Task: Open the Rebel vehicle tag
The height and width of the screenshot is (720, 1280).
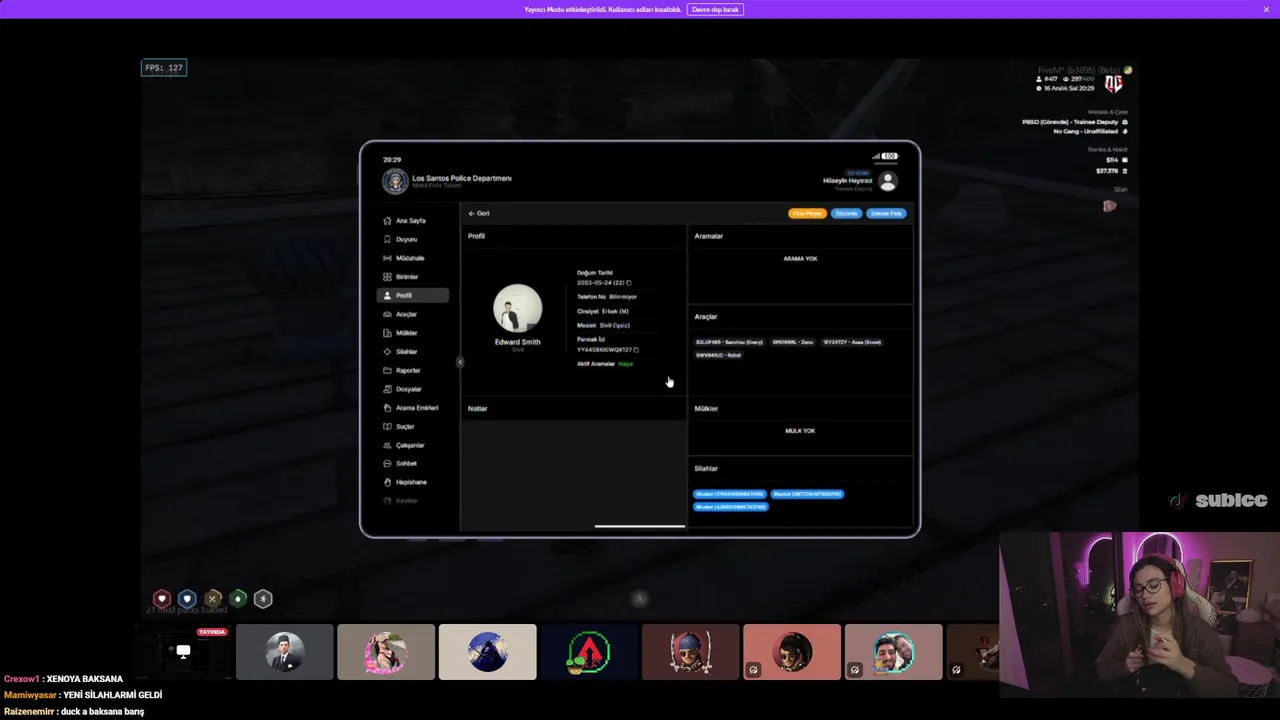Action: (x=719, y=355)
